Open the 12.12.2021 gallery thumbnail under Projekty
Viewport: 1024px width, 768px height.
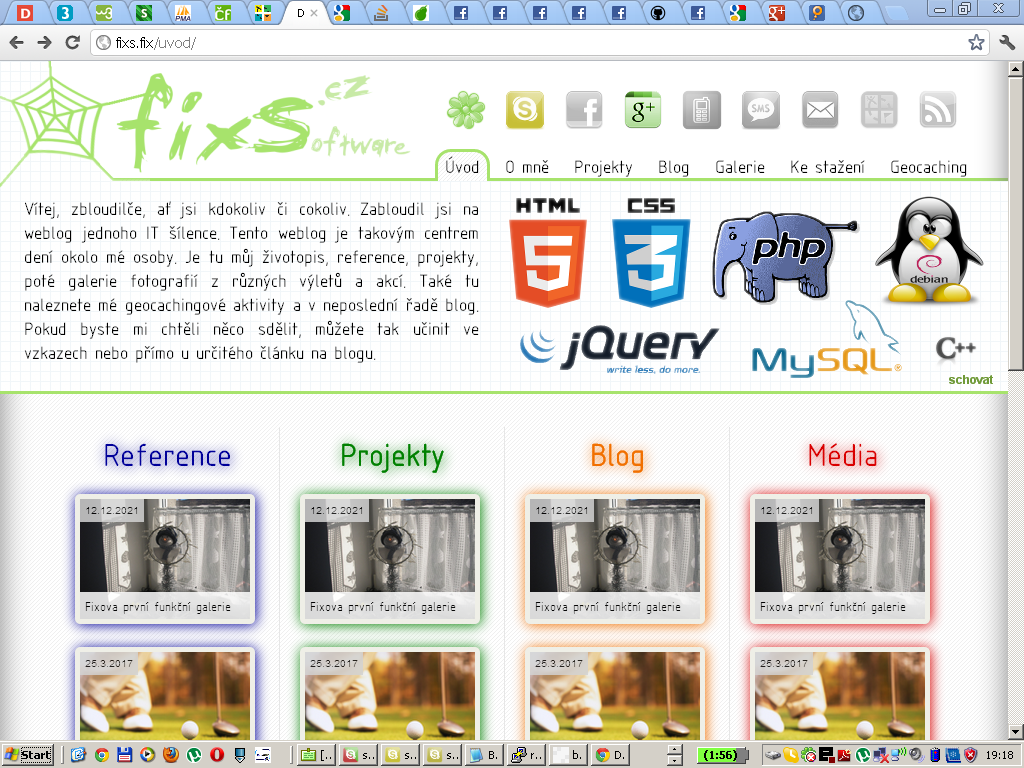tap(390, 558)
